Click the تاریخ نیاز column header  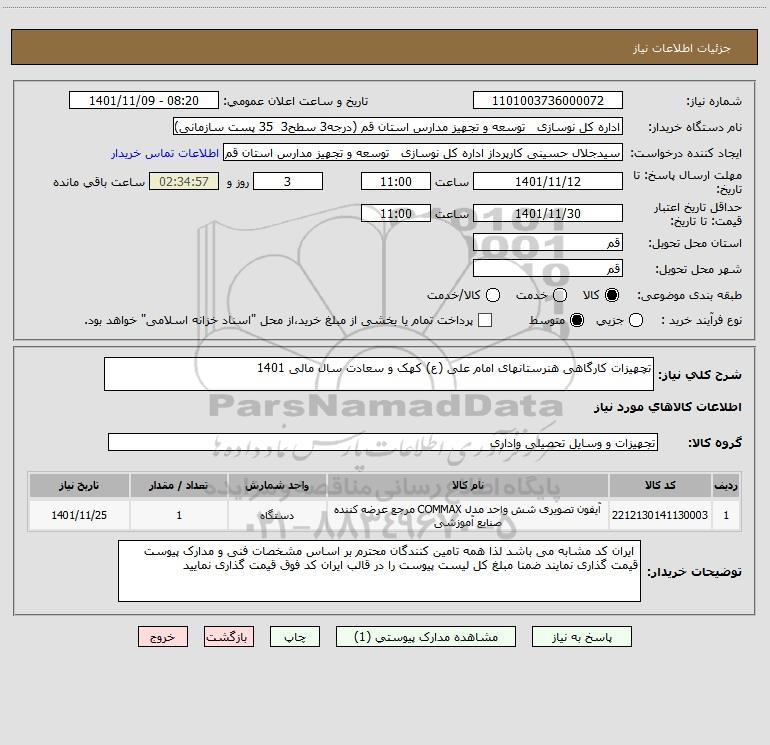point(79,485)
